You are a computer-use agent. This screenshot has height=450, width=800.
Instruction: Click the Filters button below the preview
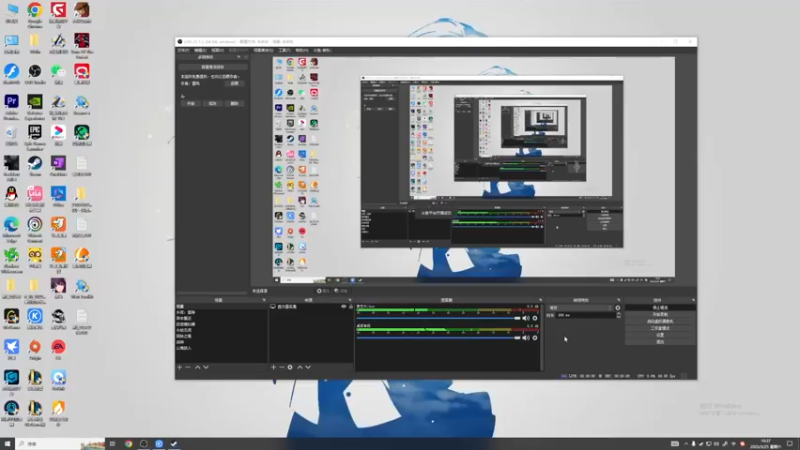click(341, 291)
